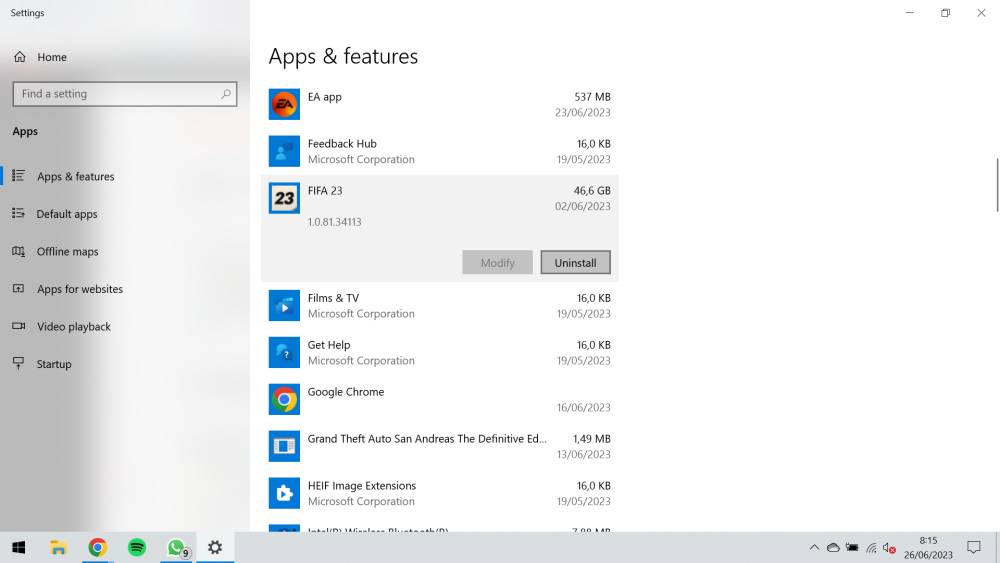
Task: Open the Wi-Fi network tray icon
Action: click(871, 548)
